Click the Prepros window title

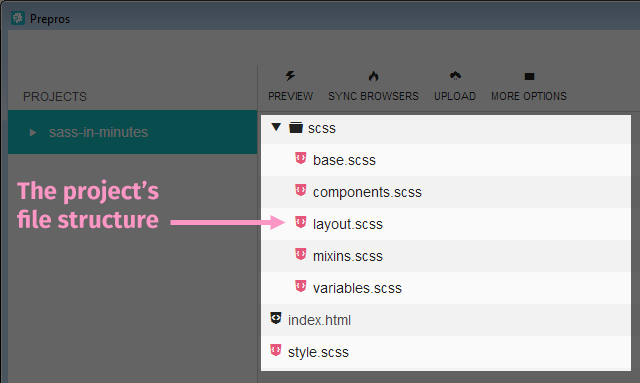[50, 19]
